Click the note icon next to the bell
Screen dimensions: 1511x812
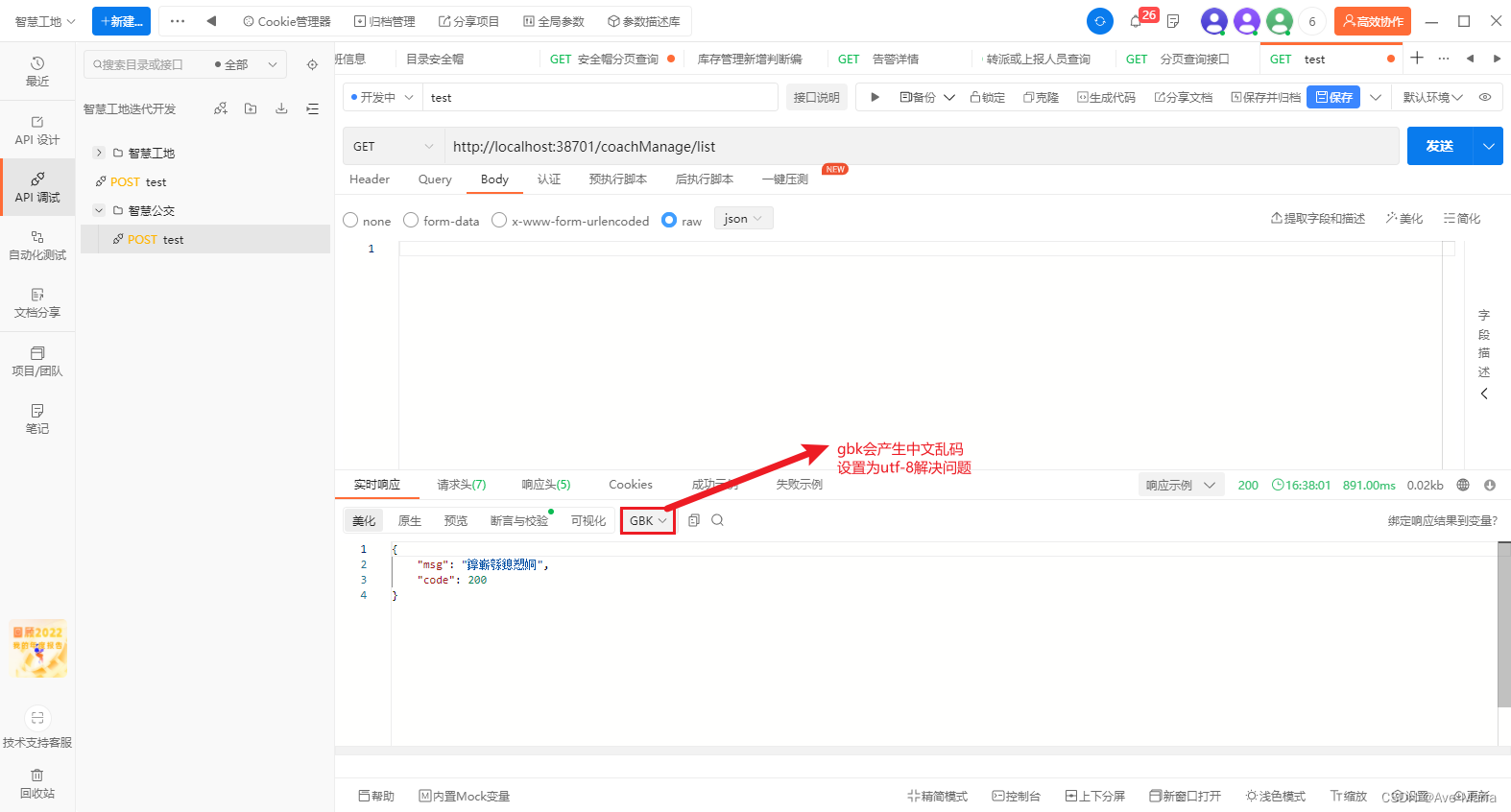click(1173, 21)
